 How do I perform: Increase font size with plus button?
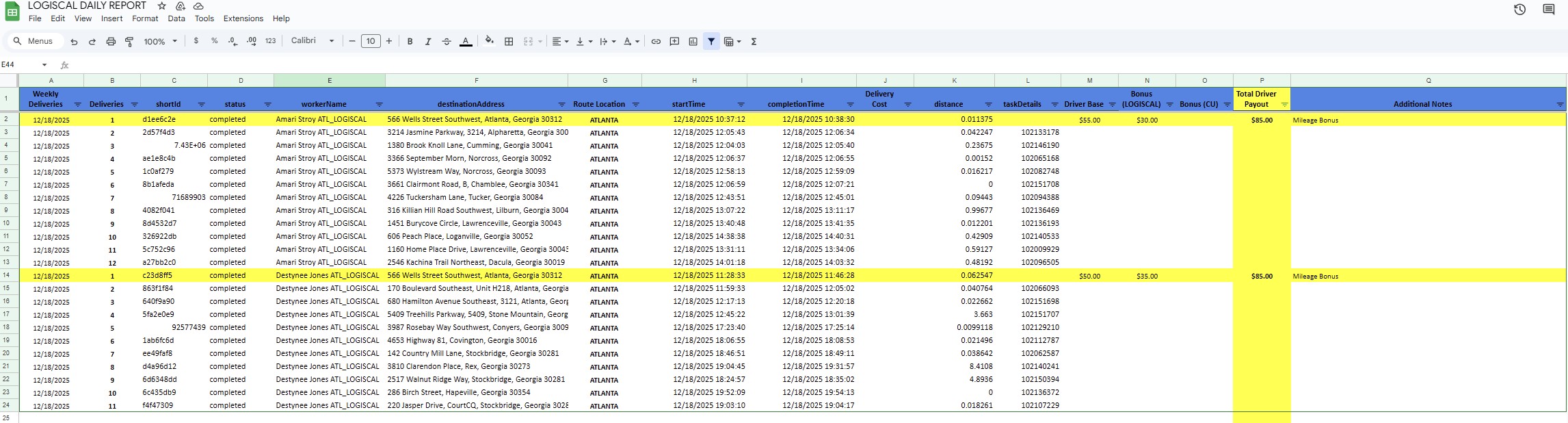(x=389, y=41)
